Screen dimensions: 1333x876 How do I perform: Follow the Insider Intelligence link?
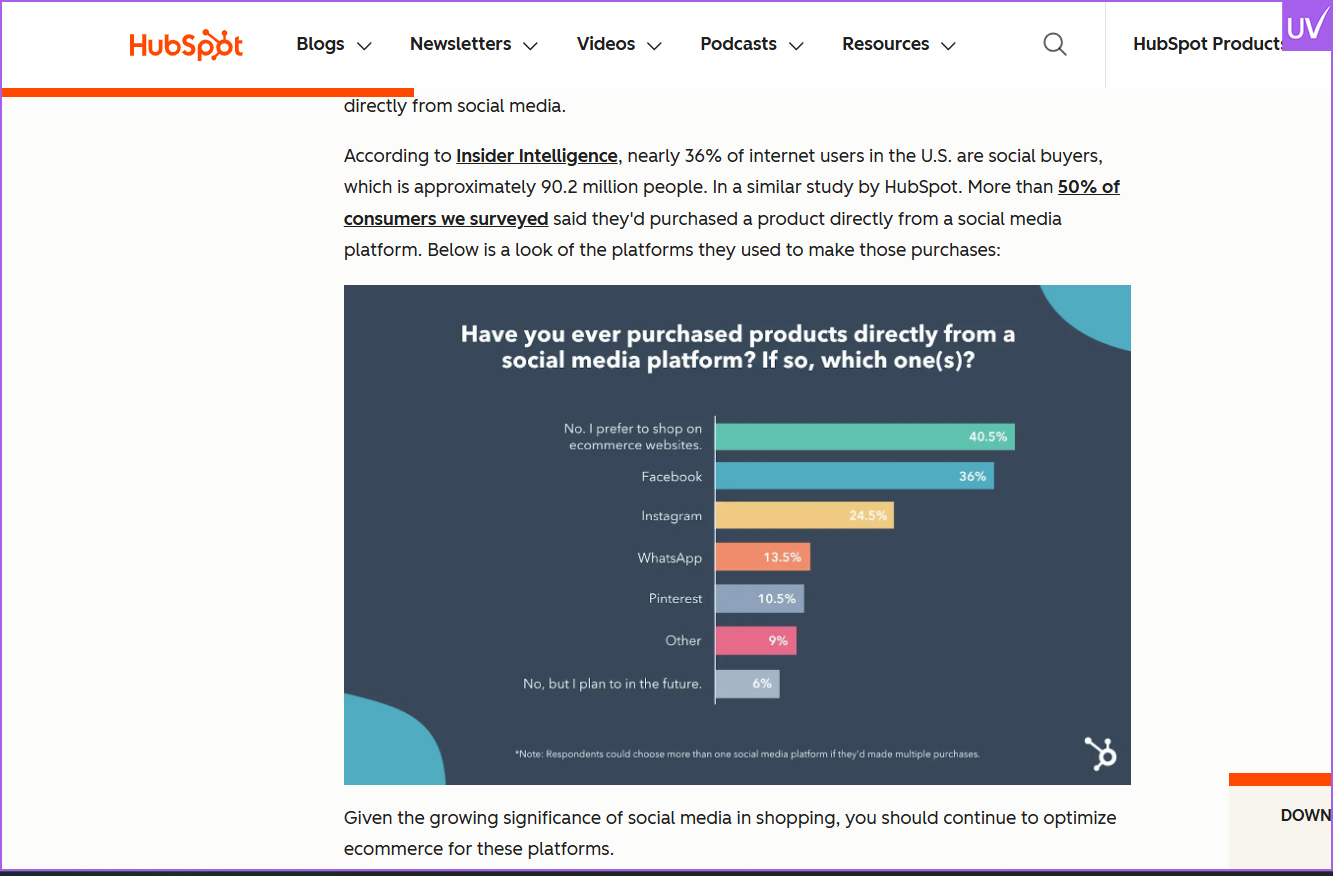[x=537, y=156]
